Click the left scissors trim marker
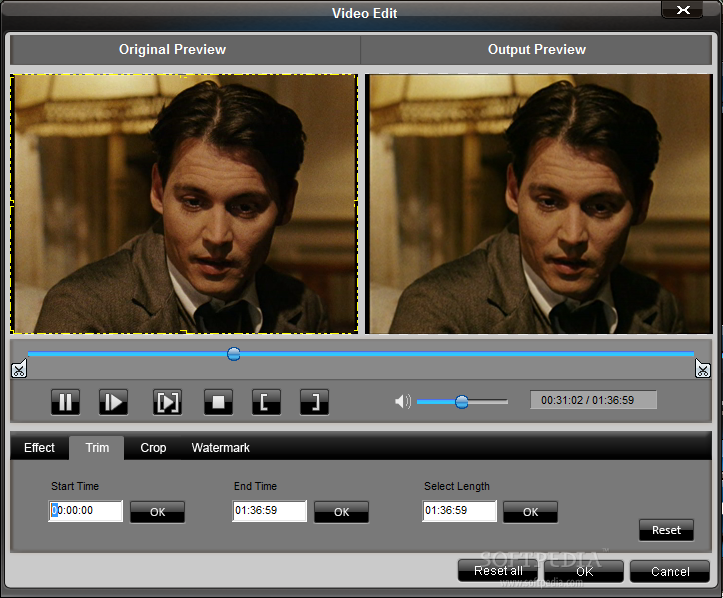723x598 pixels. [19, 369]
